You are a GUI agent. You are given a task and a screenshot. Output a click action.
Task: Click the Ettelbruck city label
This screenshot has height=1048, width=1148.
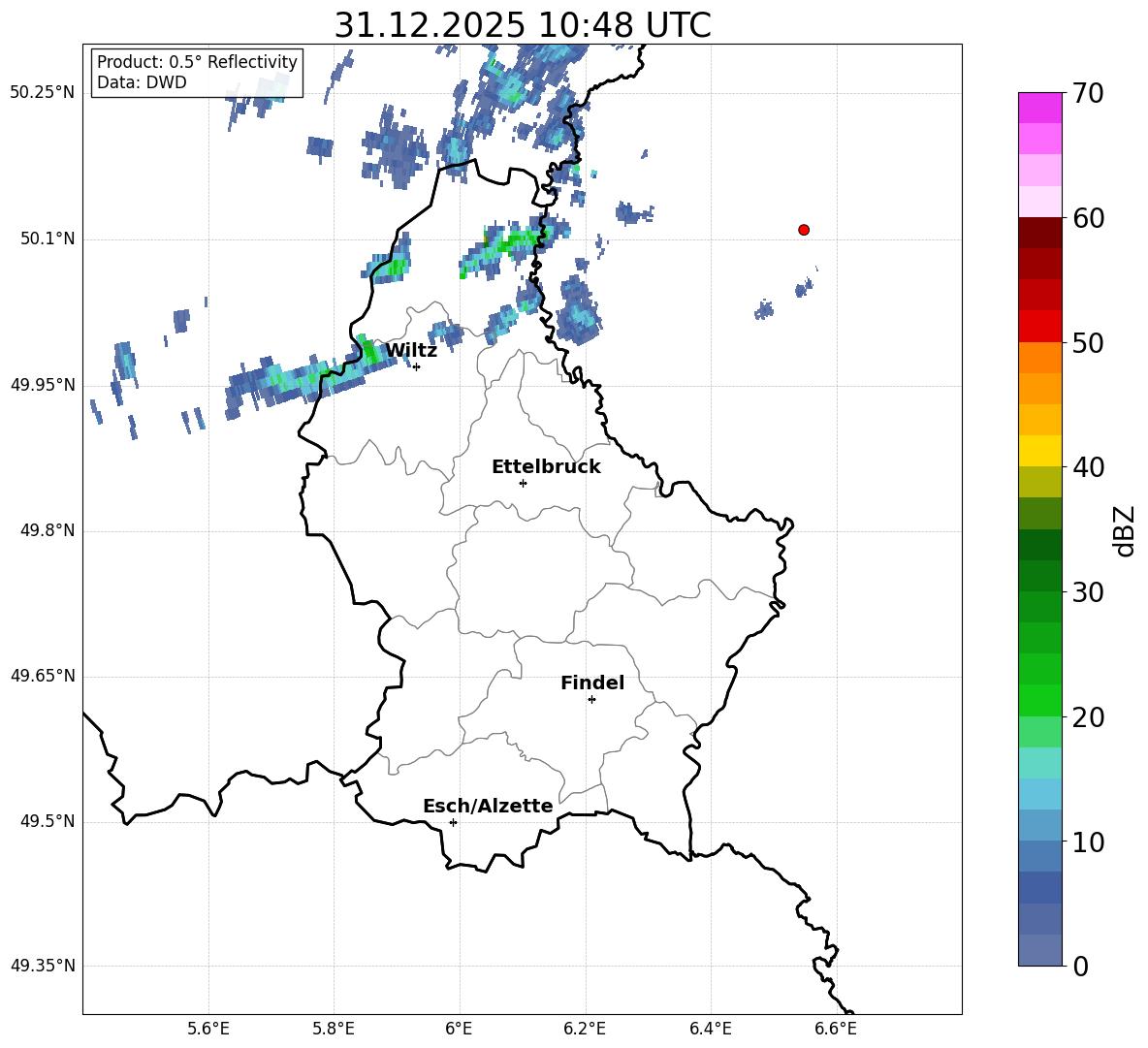(x=546, y=467)
